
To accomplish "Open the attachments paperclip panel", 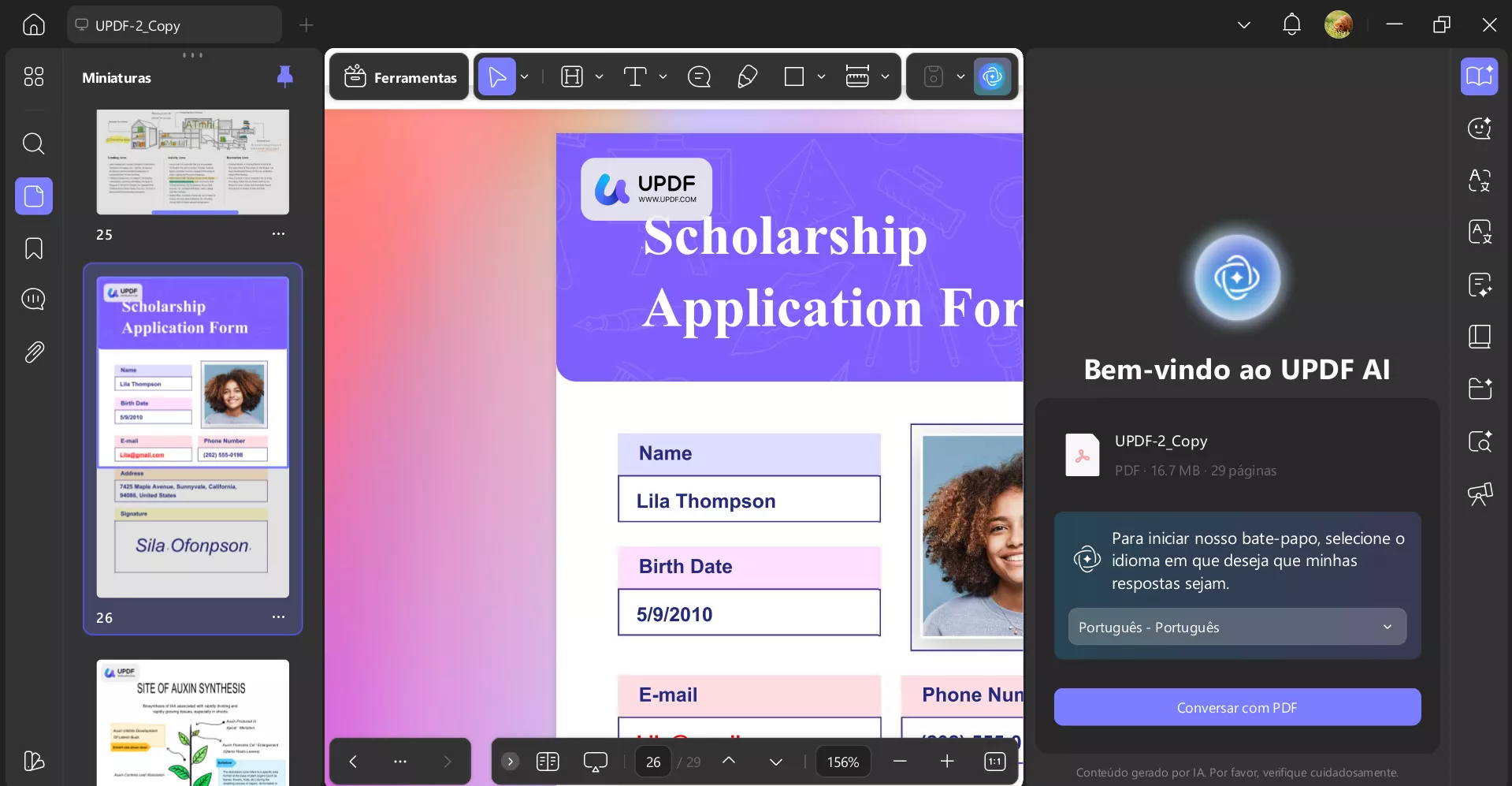I will pos(33,352).
